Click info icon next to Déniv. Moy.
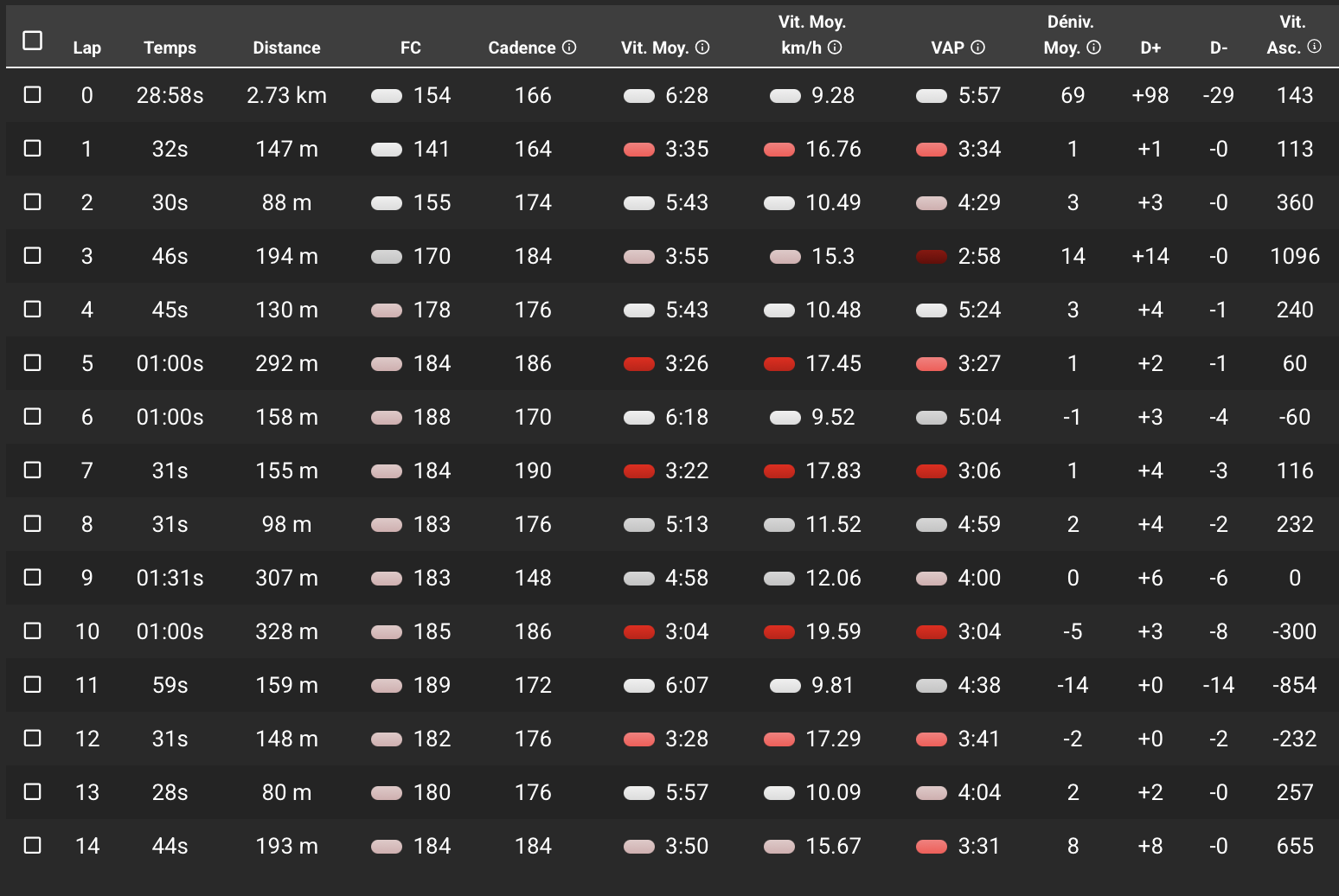The image size is (1339, 896). pyautogui.click(x=1094, y=48)
